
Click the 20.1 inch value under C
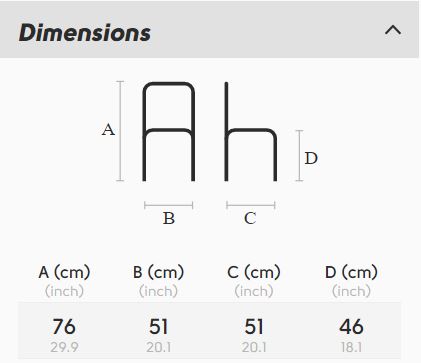click(254, 347)
